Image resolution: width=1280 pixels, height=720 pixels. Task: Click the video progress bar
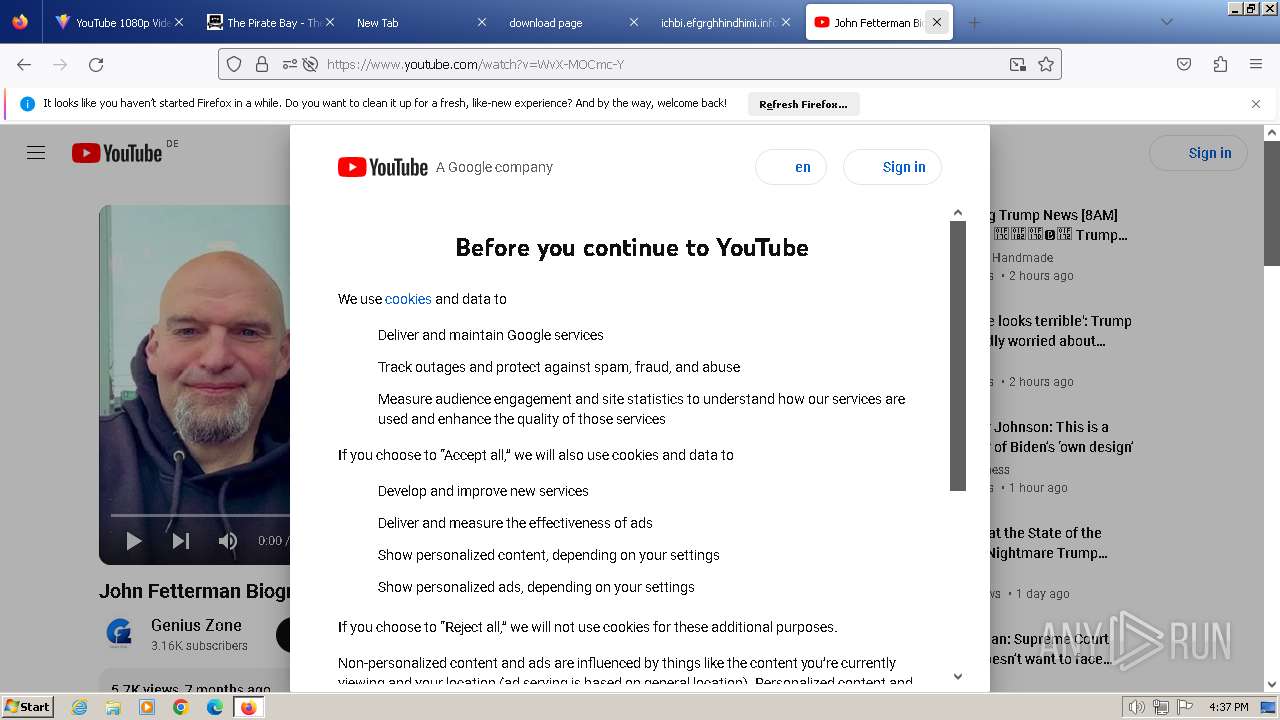tap(200, 515)
